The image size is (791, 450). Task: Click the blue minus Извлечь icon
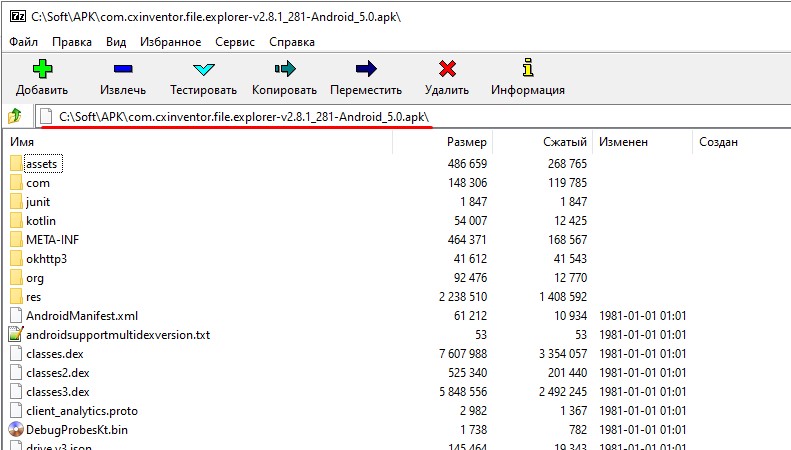pos(123,69)
